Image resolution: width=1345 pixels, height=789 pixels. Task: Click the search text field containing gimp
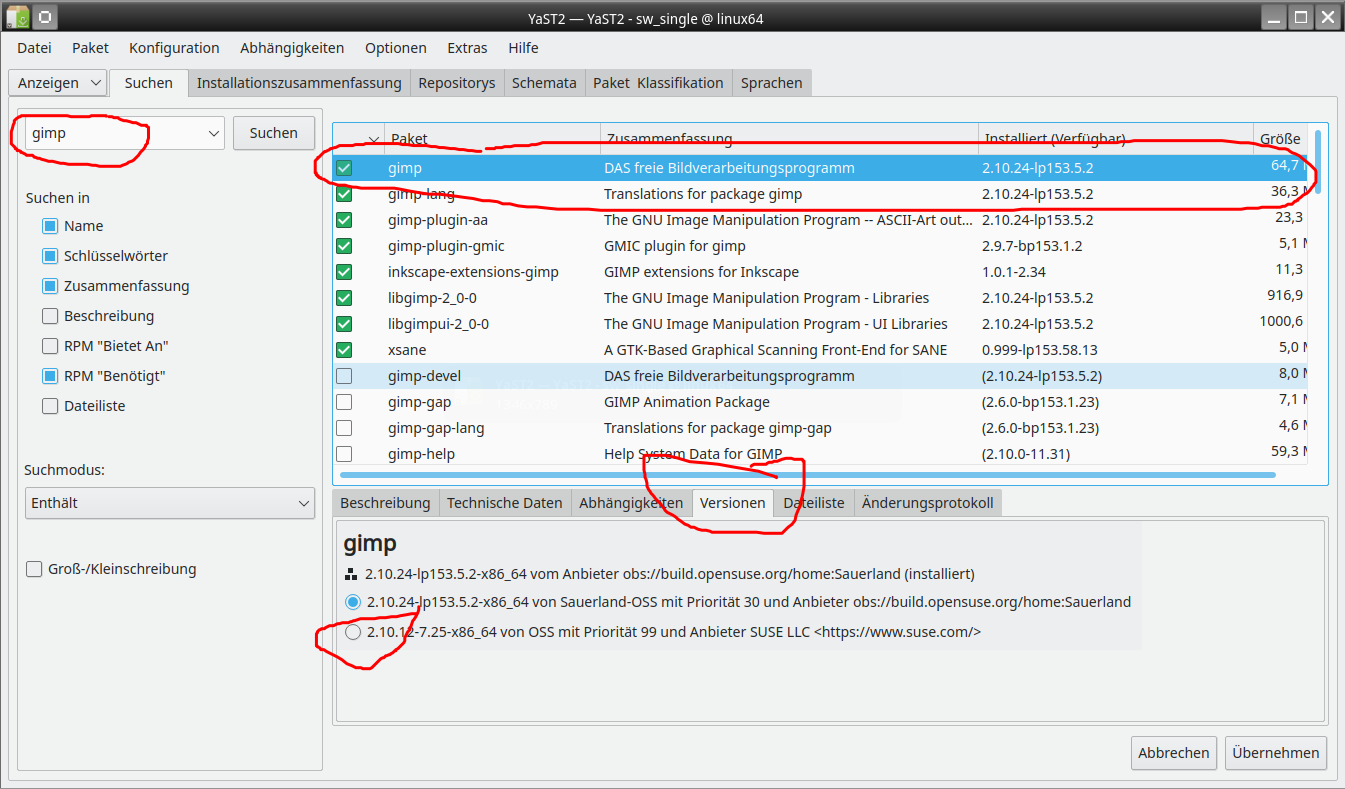[x=113, y=133]
